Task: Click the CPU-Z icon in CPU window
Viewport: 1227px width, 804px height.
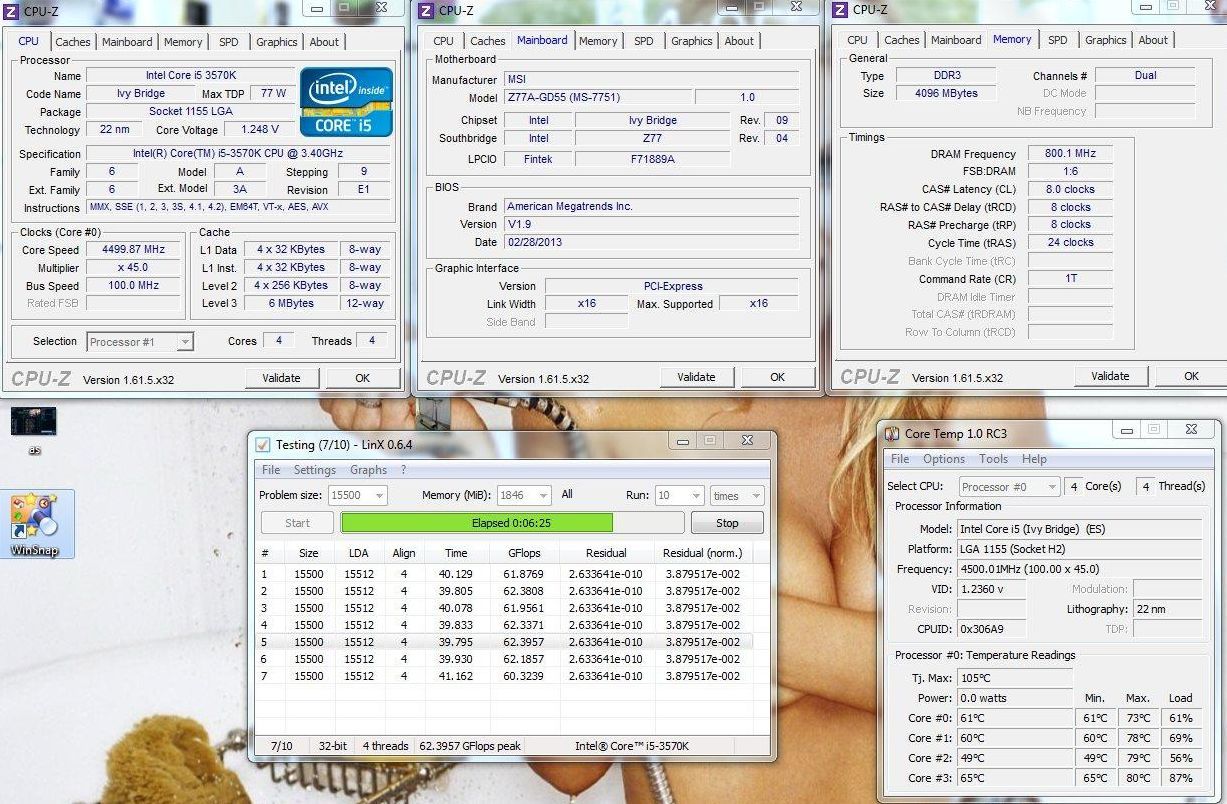Action: pyautogui.click(x=10, y=12)
